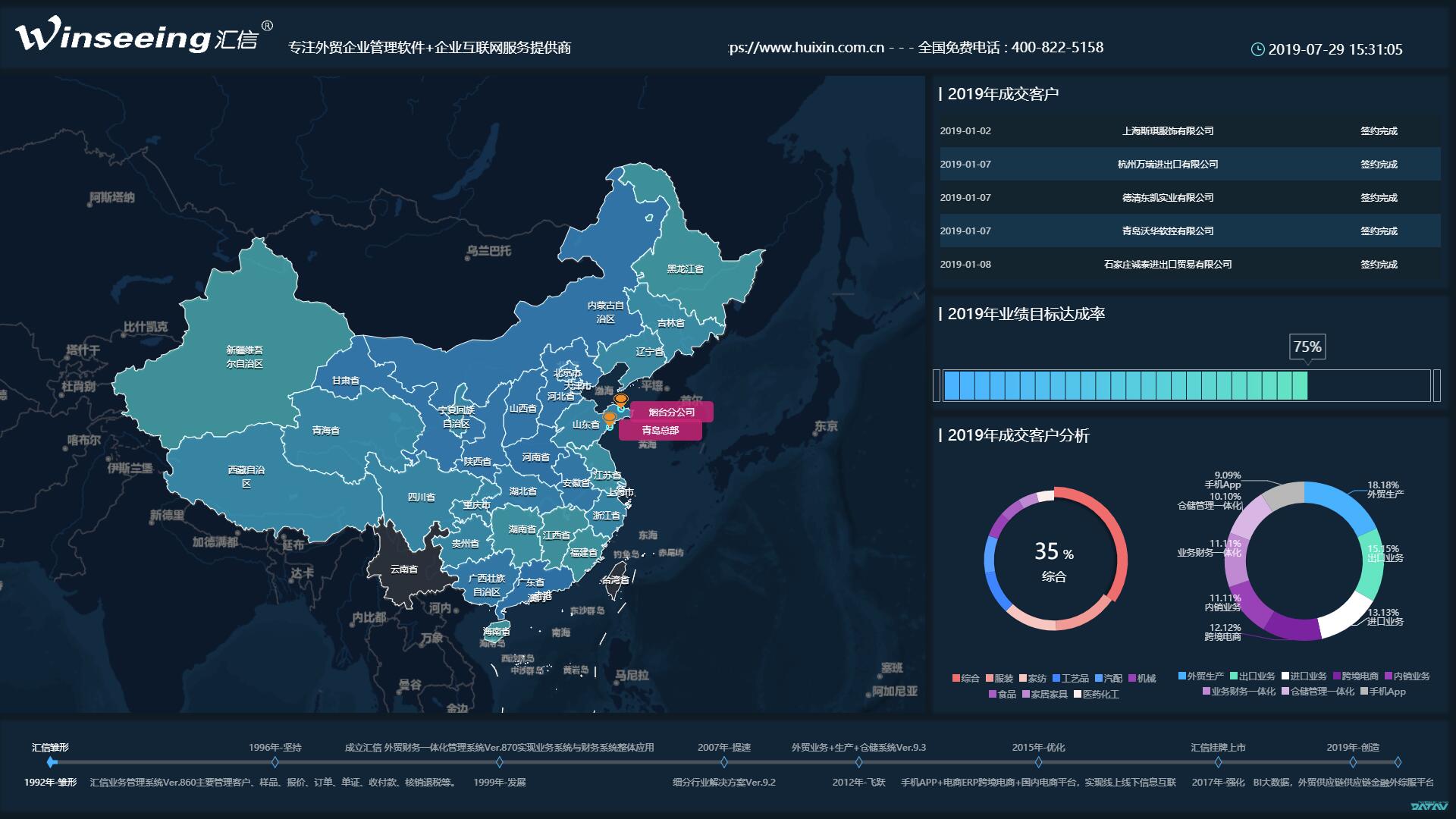Viewport: 1456px width, 819px height.
Task: Select the 烟台分公司 location pin on map
Action: 623,398
